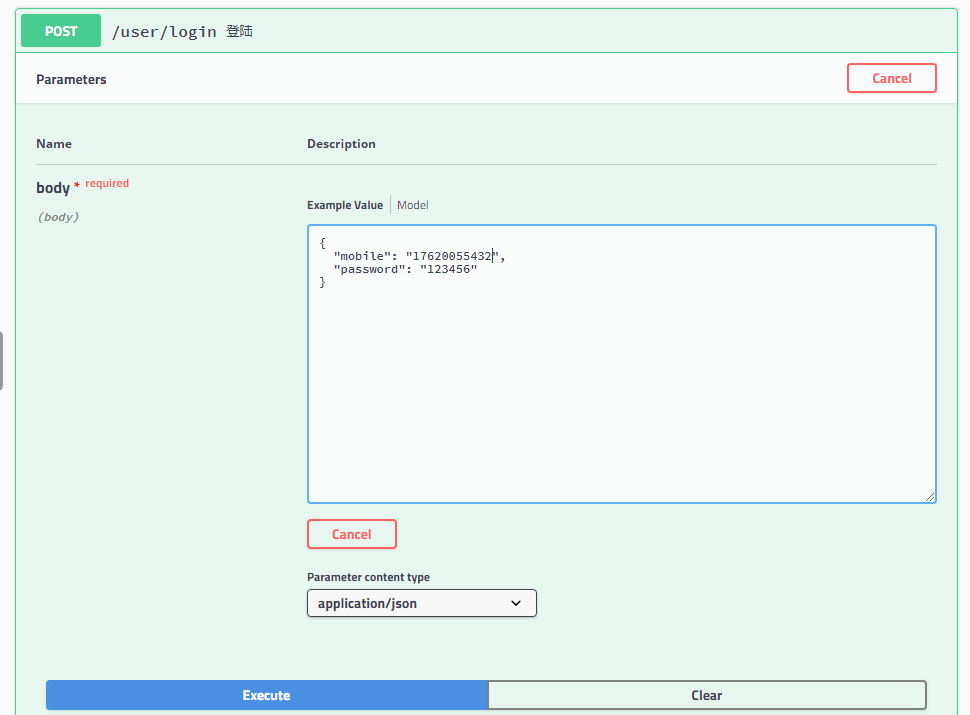This screenshot has height=715, width=970.
Task: Place cursor in mobile number value
Action: point(450,257)
